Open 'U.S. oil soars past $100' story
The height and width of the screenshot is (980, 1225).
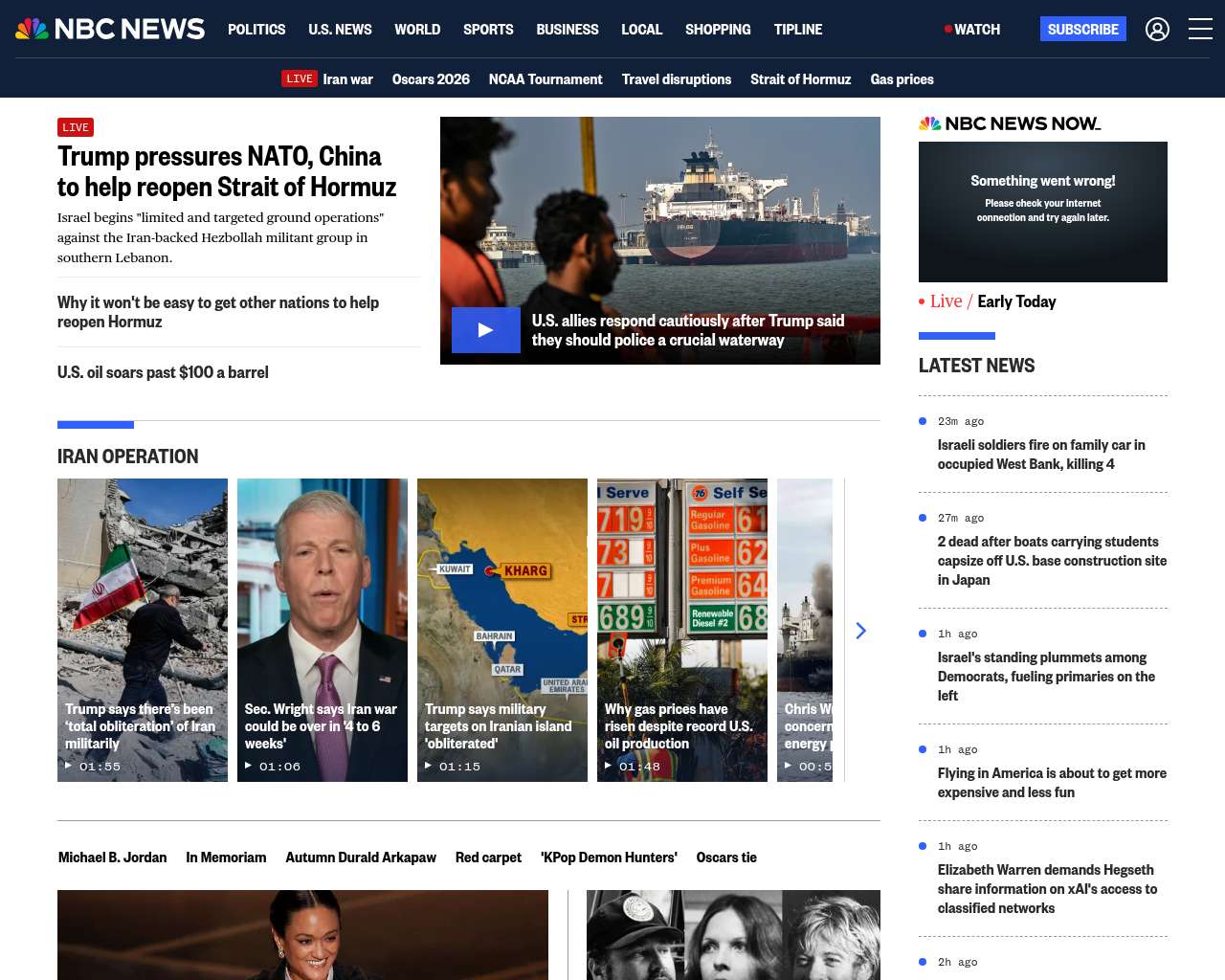click(163, 372)
